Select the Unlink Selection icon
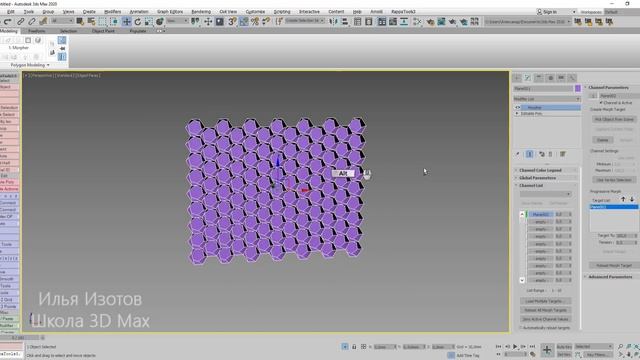 tap(31, 22)
